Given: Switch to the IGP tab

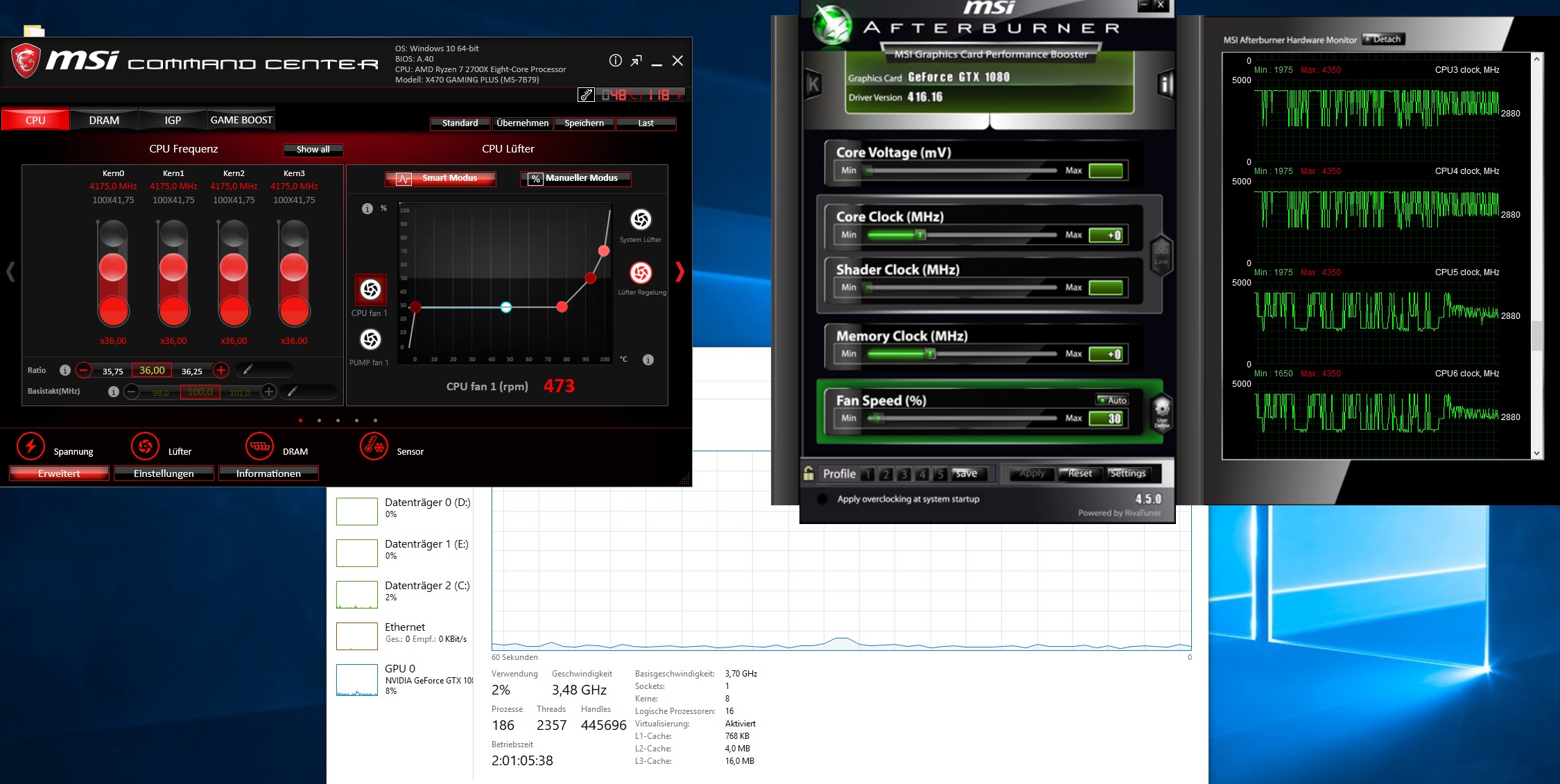Looking at the screenshot, I should click(173, 120).
